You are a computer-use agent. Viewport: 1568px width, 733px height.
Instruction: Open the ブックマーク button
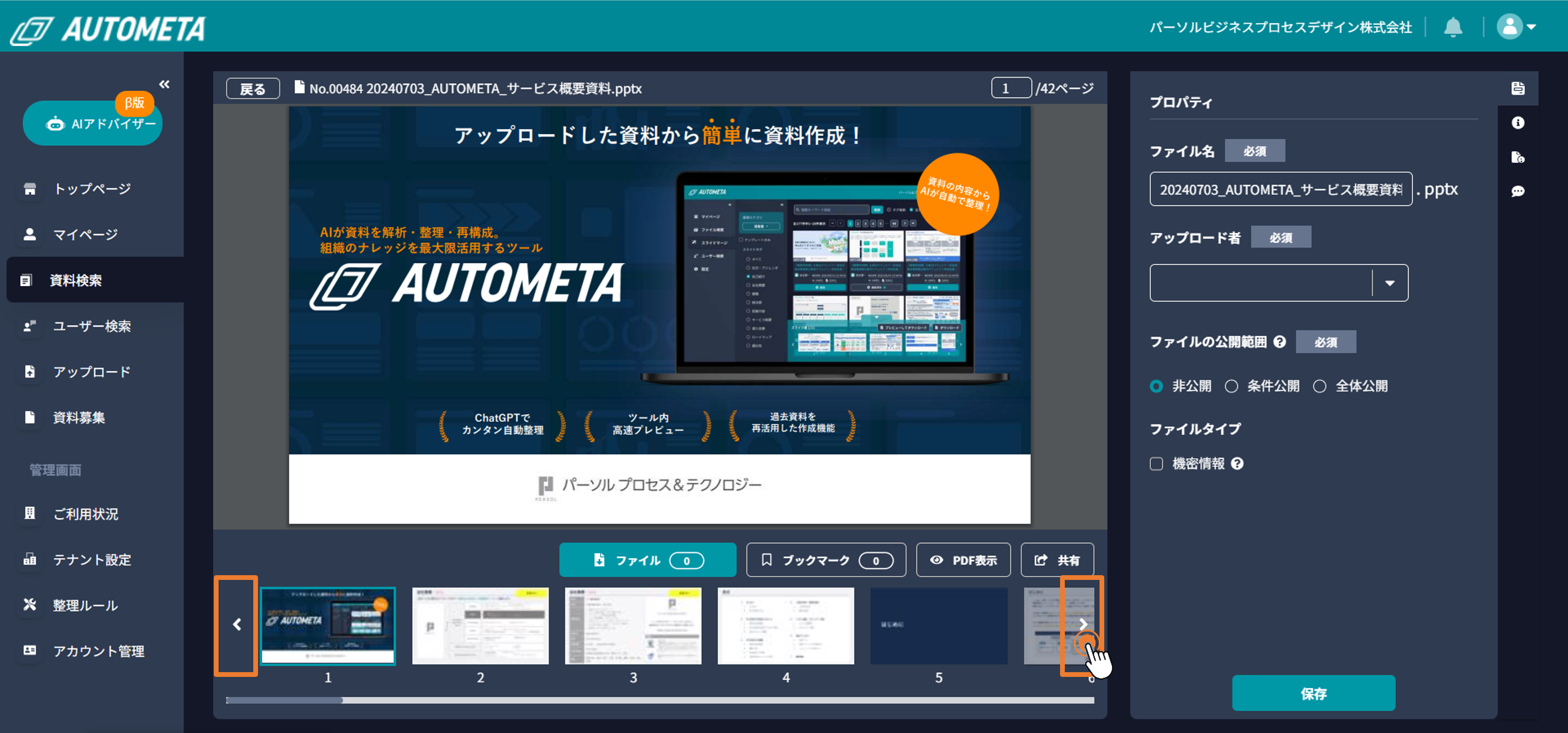click(x=825, y=559)
